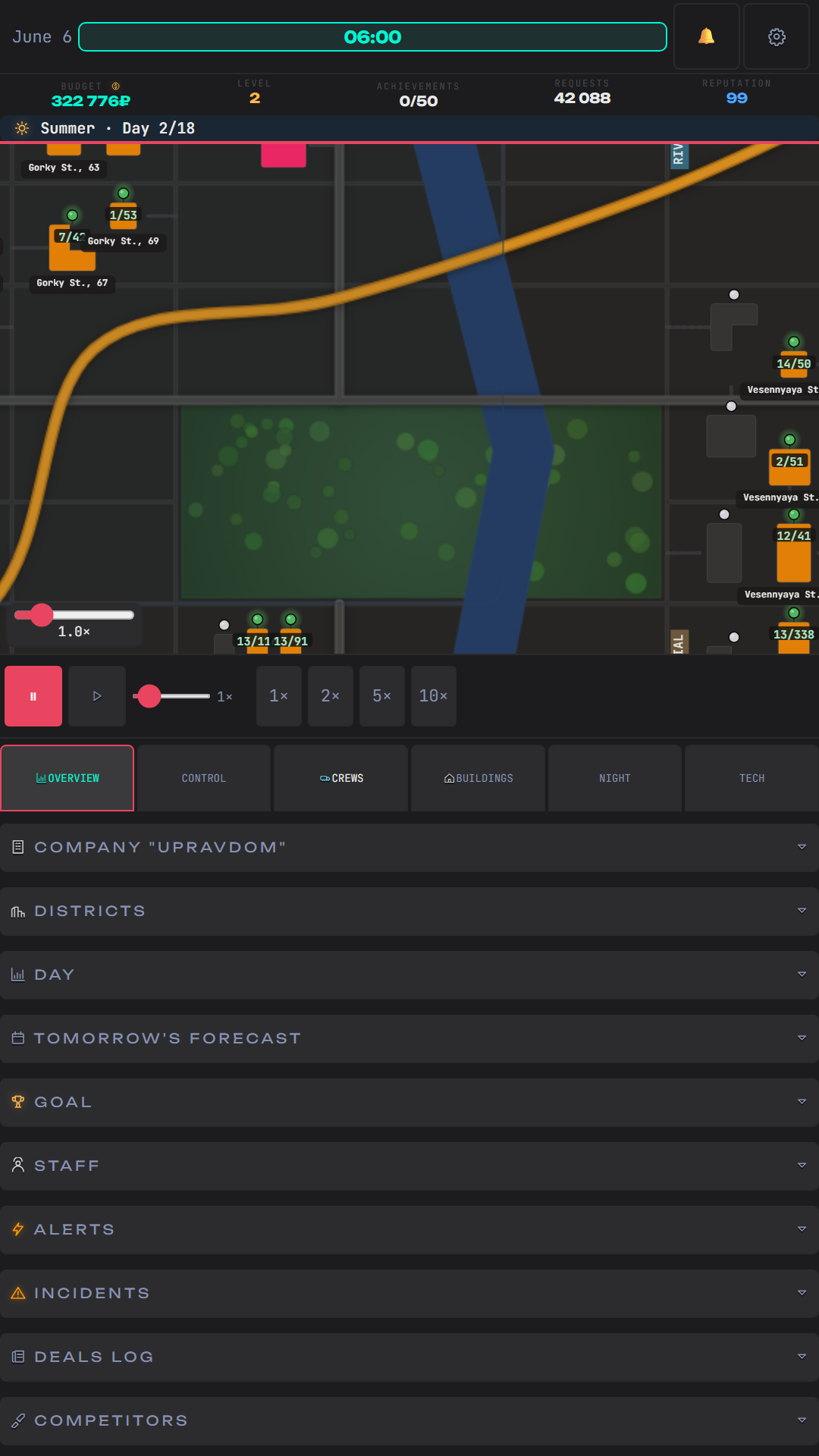
Task: Click green marker above 1/53 building
Action: click(124, 193)
